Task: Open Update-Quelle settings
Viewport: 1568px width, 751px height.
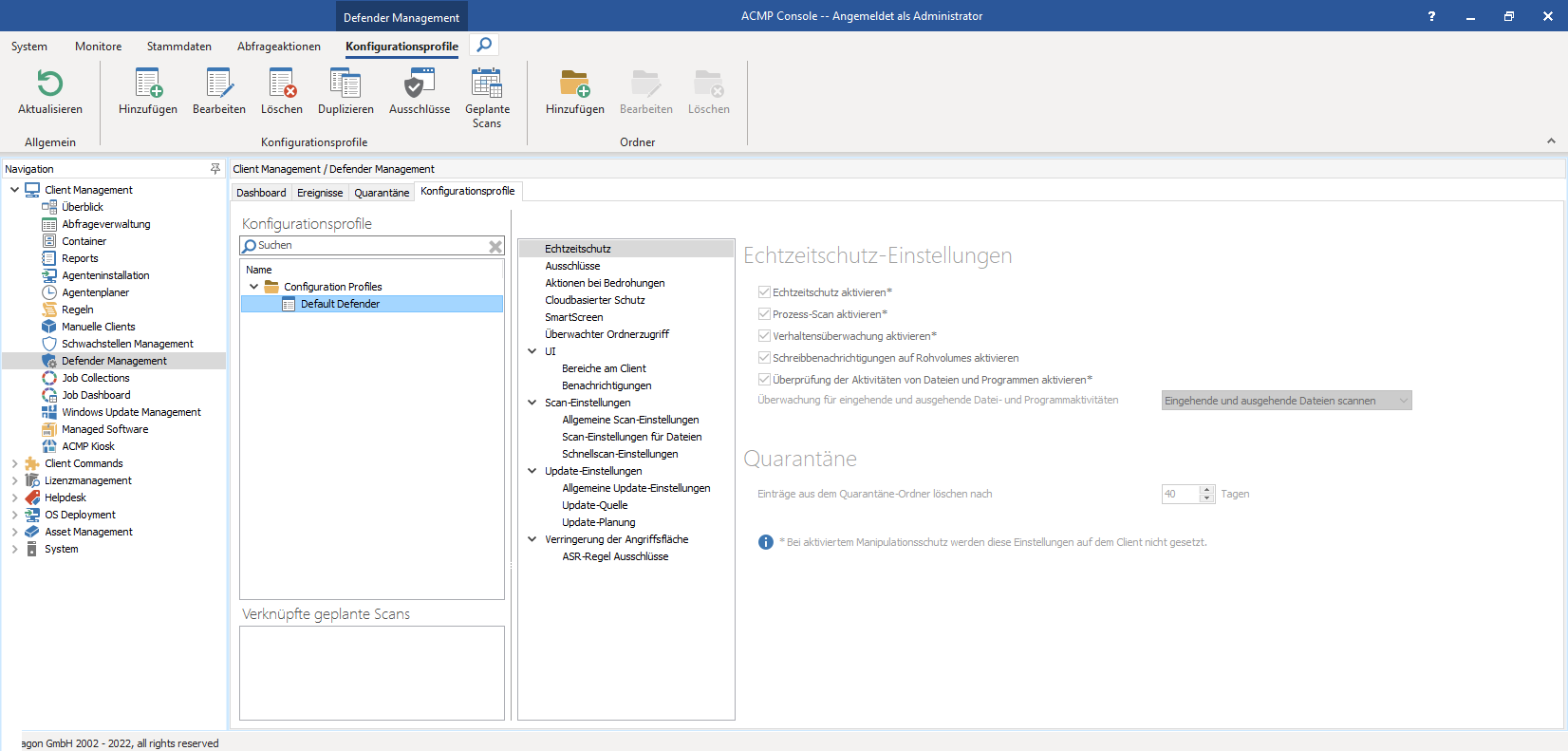Action: [x=595, y=505]
